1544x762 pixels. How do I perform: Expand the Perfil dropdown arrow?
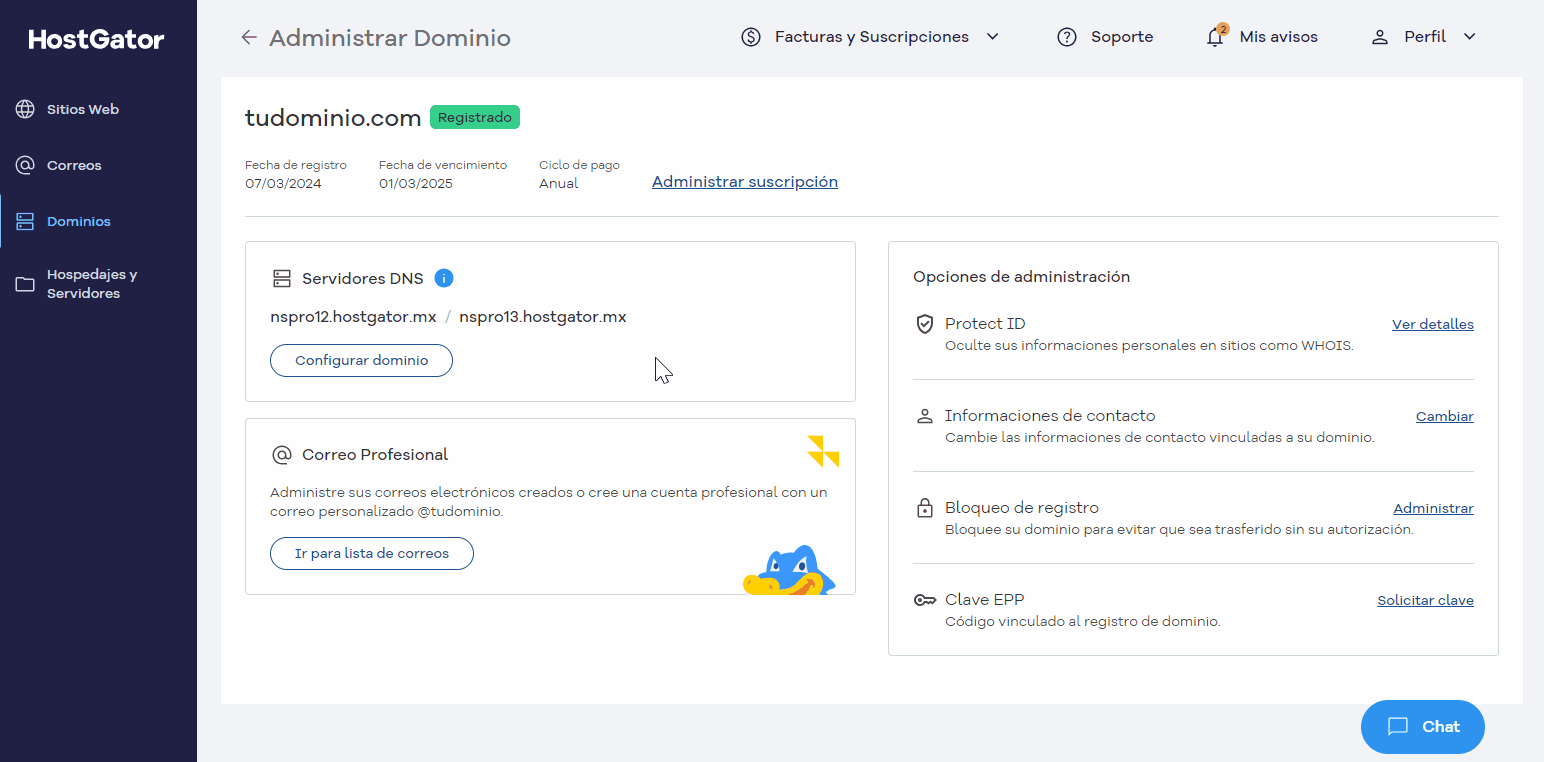tap(1470, 37)
